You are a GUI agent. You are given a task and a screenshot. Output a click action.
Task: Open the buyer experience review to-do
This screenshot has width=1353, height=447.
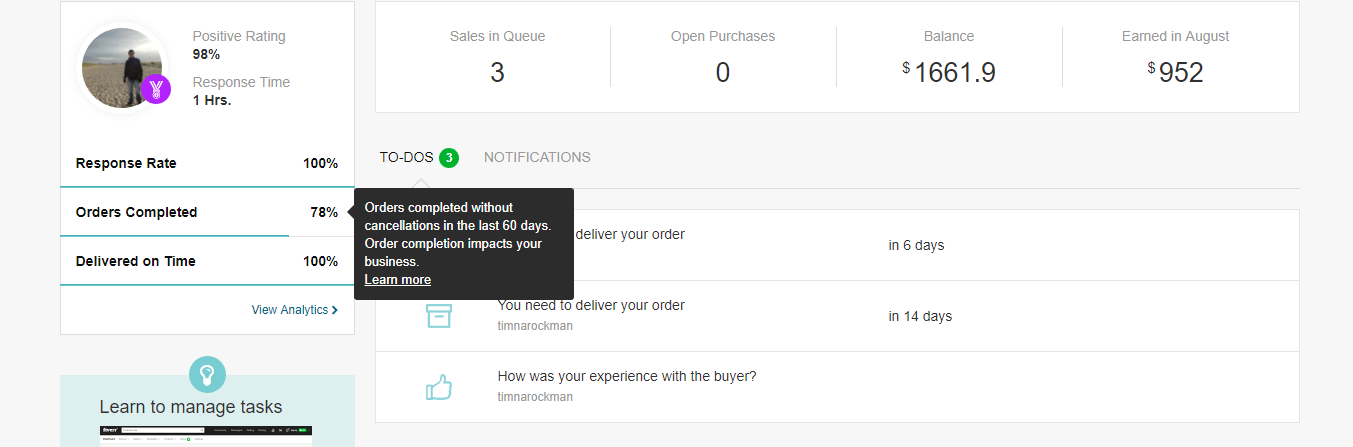coord(837,387)
